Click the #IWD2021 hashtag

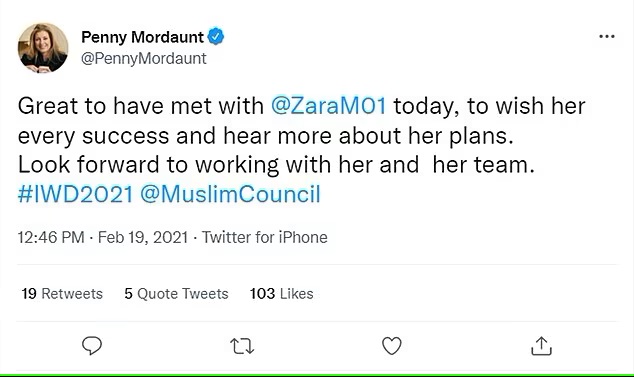(76, 194)
